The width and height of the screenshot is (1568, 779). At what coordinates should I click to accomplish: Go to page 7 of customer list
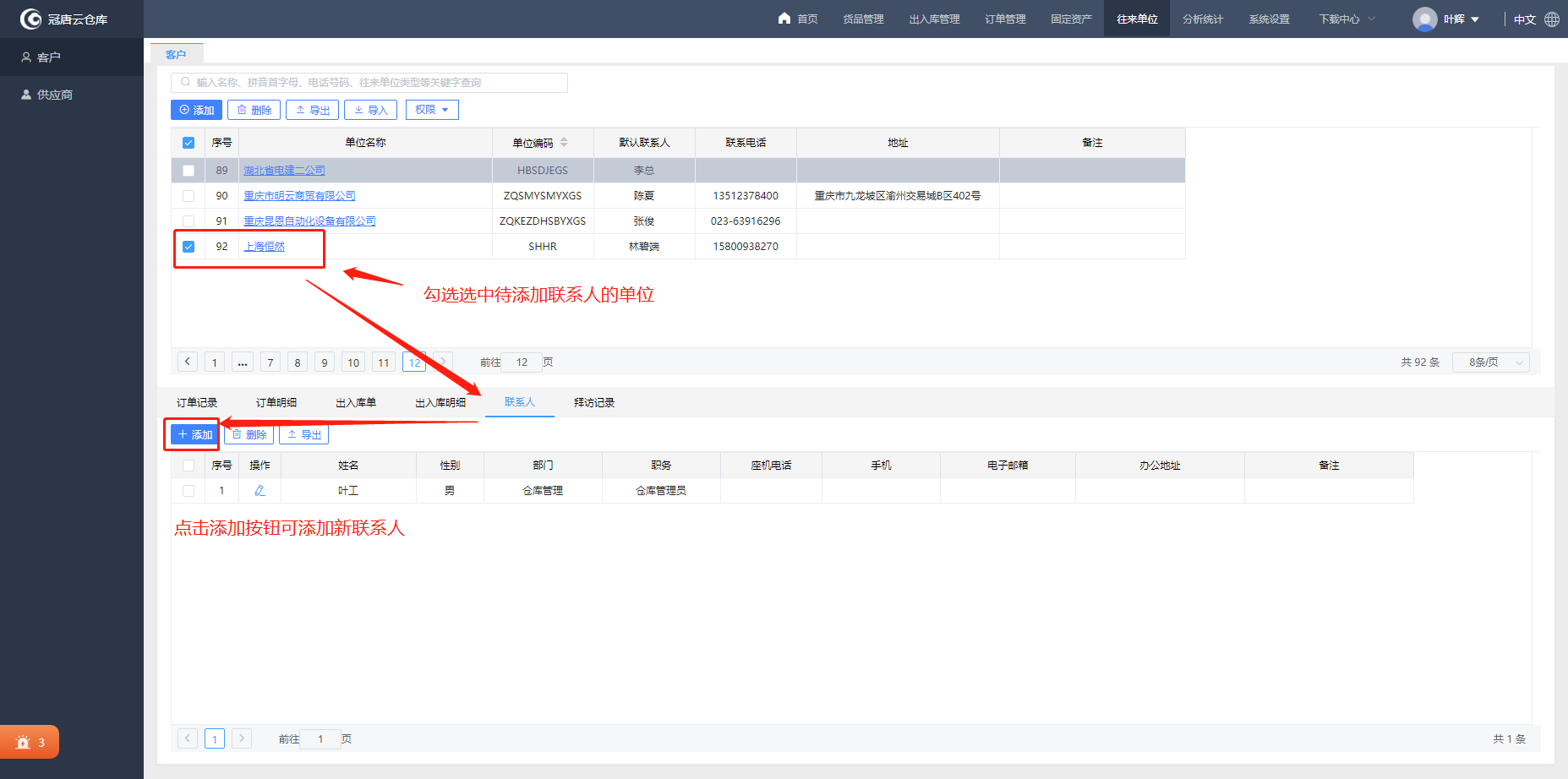click(270, 362)
